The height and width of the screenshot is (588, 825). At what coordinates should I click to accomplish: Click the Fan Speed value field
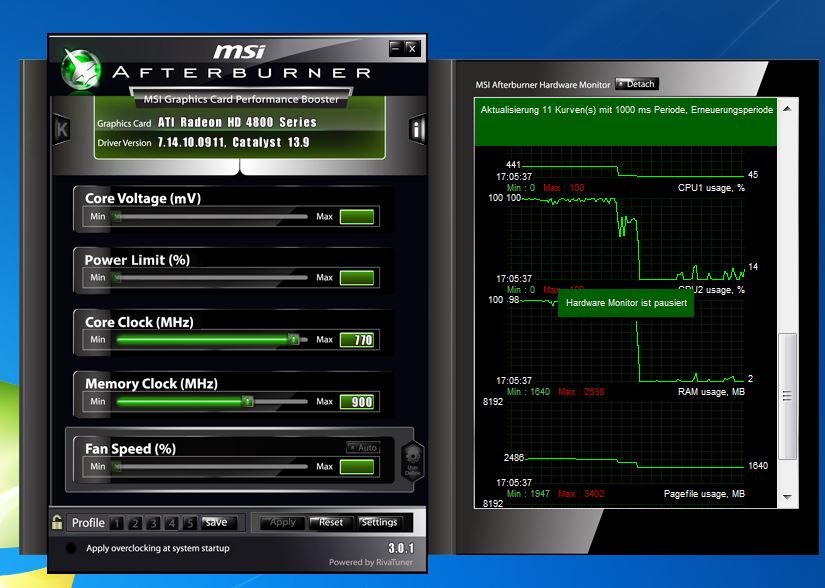[x=357, y=467]
